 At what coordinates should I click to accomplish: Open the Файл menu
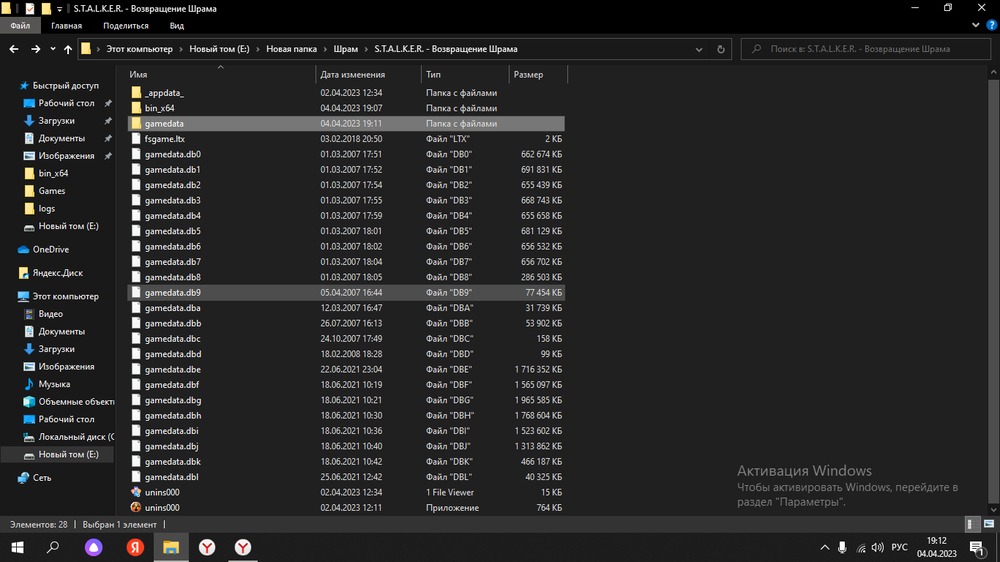pos(20,26)
